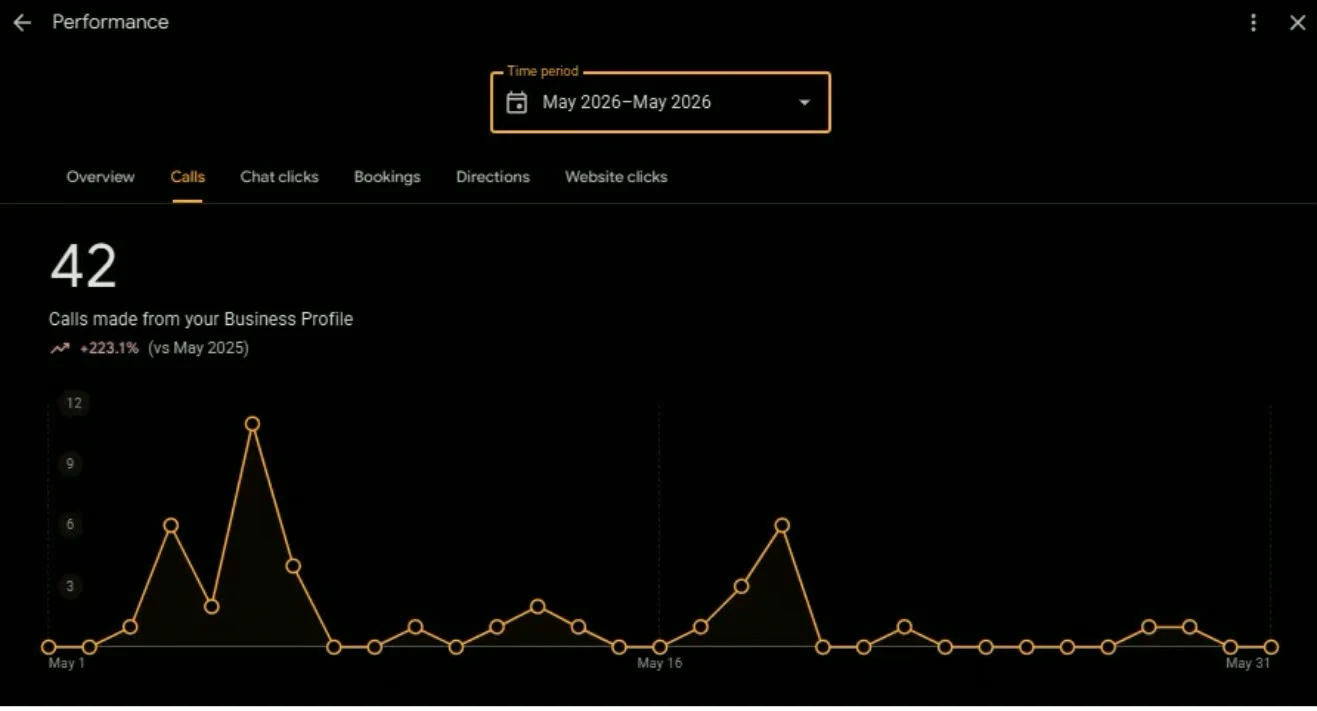Select the highest peak data point on chart
The image size is (1317, 711).
coord(252,424)
